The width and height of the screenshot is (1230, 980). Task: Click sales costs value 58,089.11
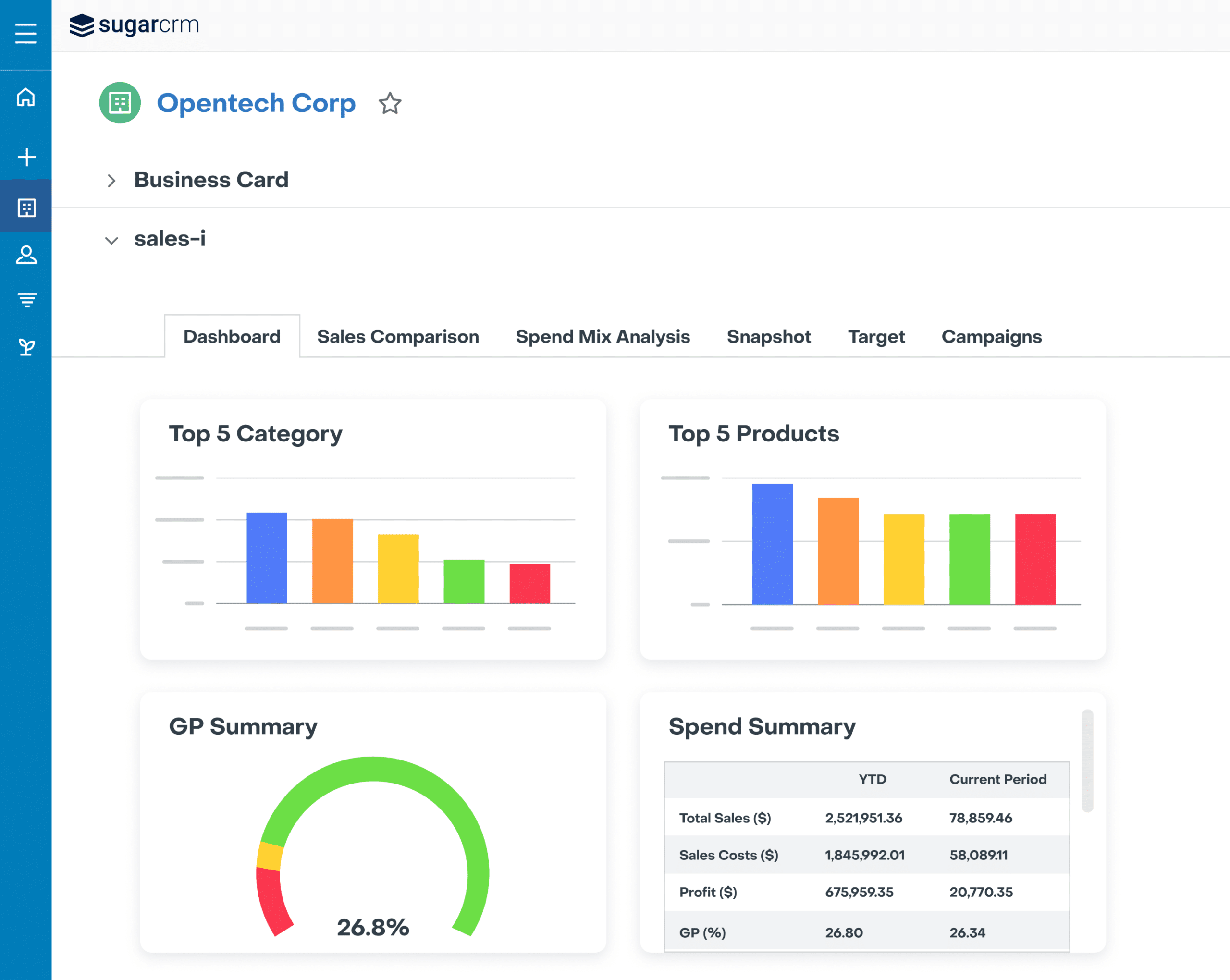pos(978,855)
